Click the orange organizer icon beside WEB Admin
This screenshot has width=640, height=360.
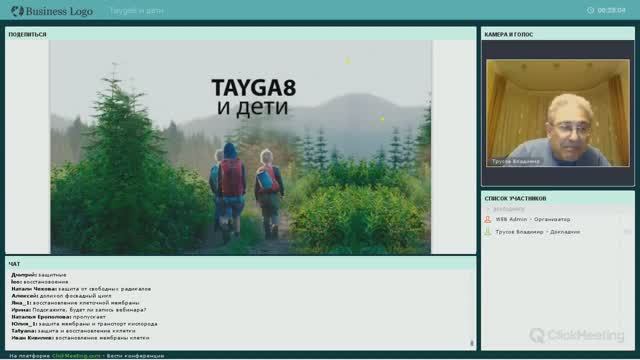(488, 220)
